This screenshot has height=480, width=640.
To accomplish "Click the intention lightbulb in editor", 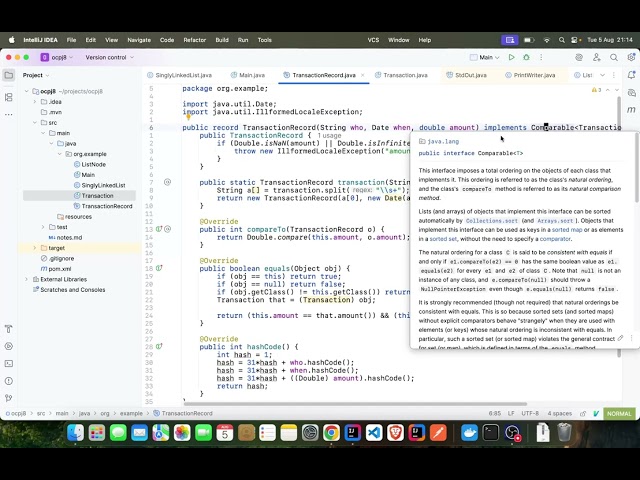I will click(188, 118).
